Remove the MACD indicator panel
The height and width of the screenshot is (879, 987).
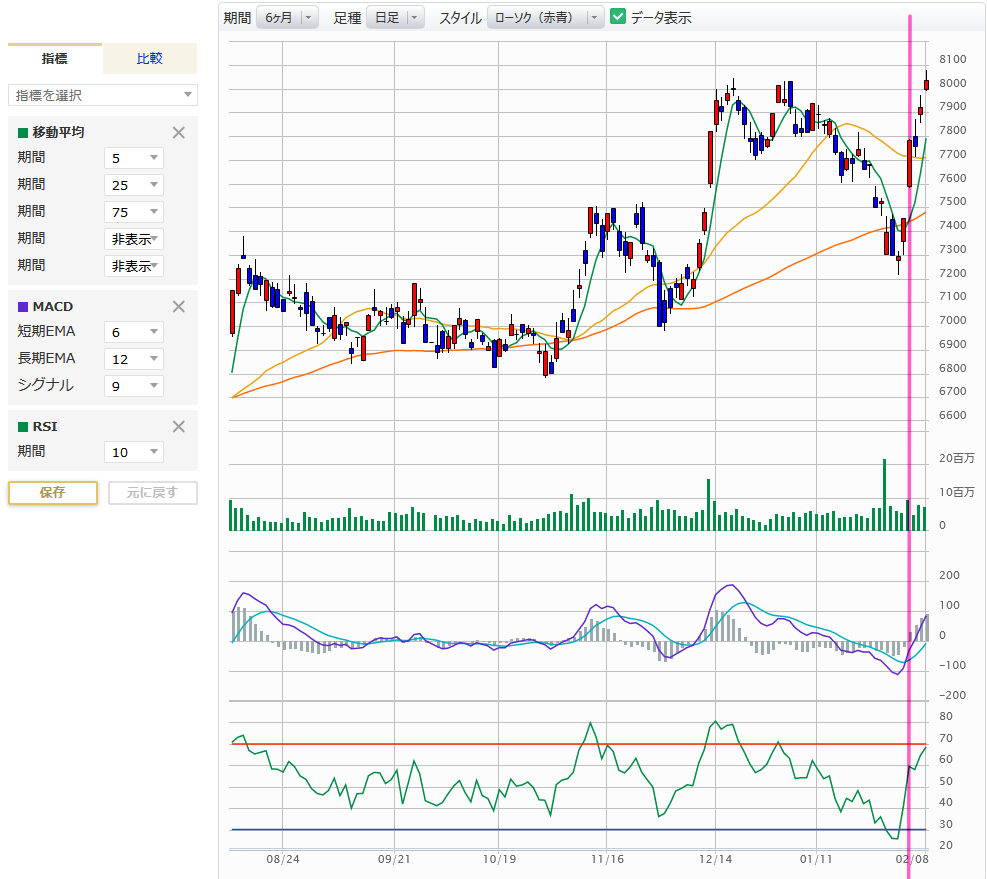[178, 307]
